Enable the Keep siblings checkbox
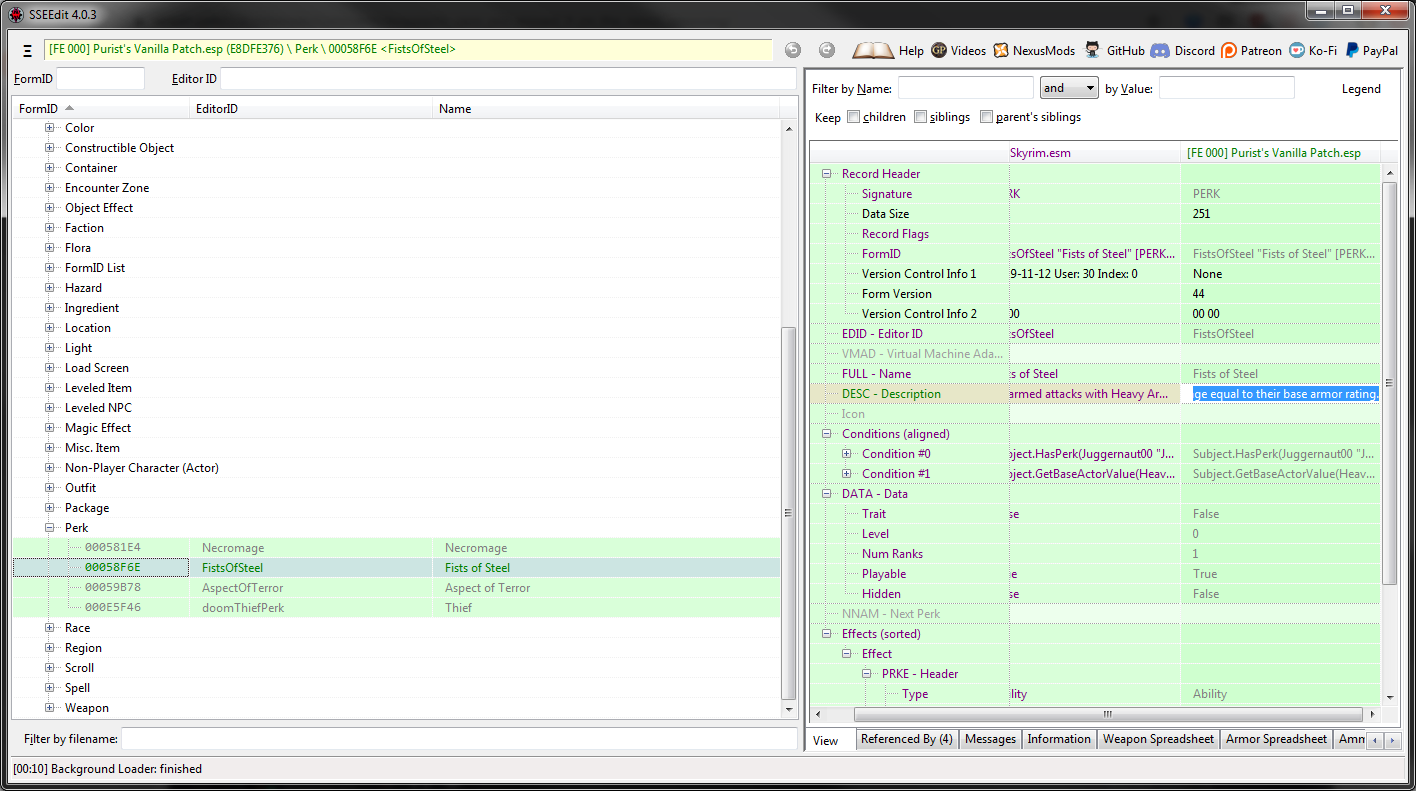 [920, 117]
